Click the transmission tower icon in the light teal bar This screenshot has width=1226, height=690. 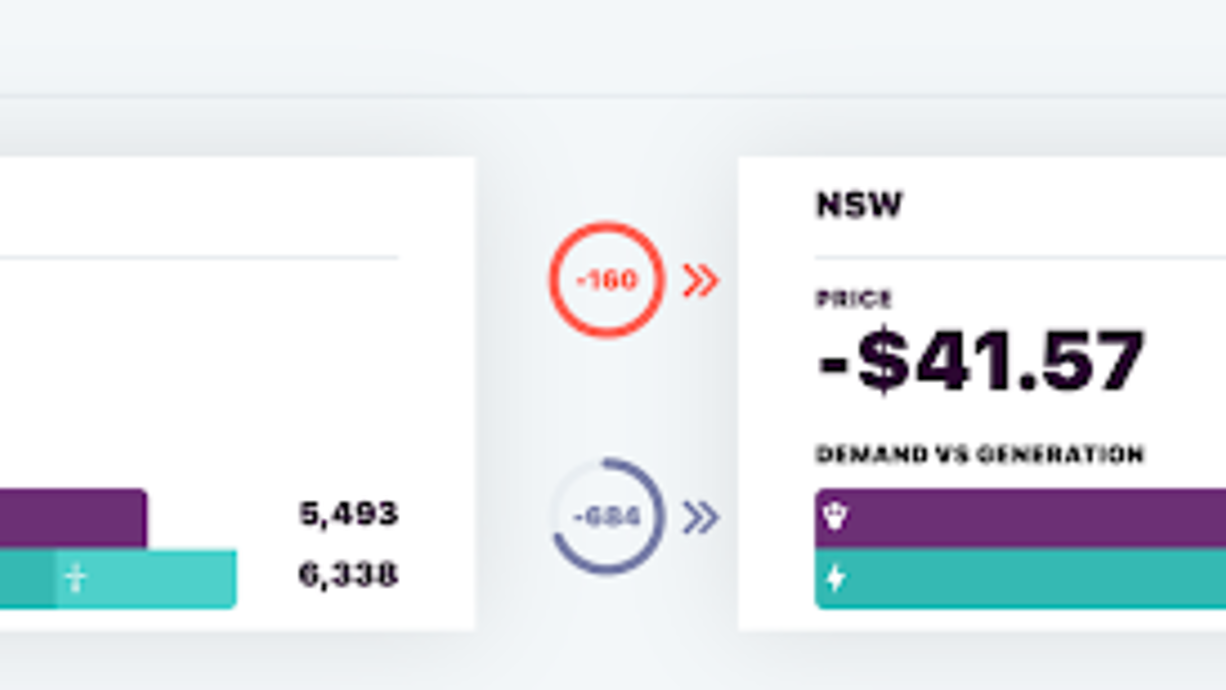click(75, 578)
